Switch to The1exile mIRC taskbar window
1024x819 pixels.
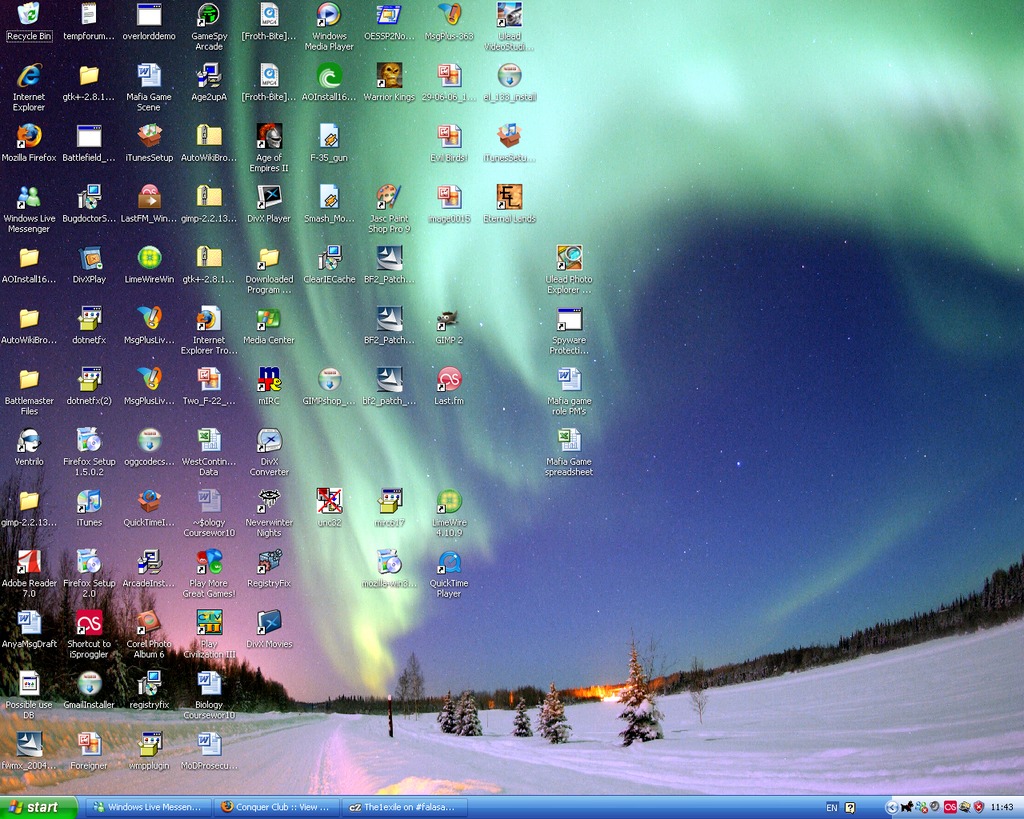[401, 807]
